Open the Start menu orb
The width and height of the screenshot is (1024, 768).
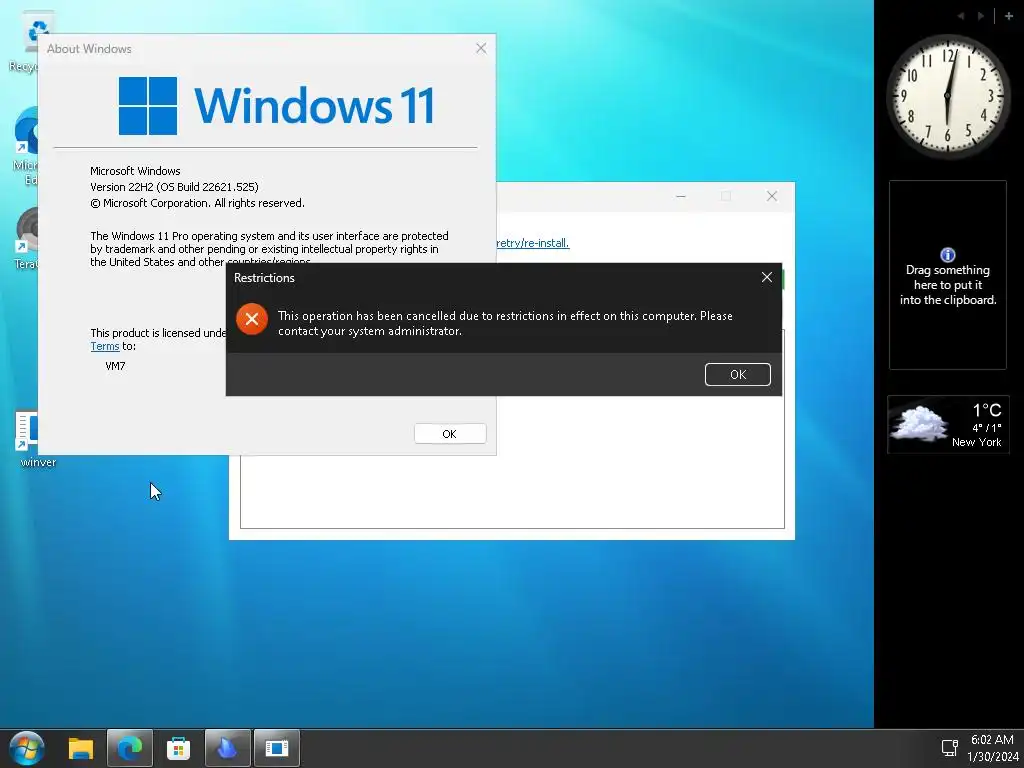[x=26, y=748]
